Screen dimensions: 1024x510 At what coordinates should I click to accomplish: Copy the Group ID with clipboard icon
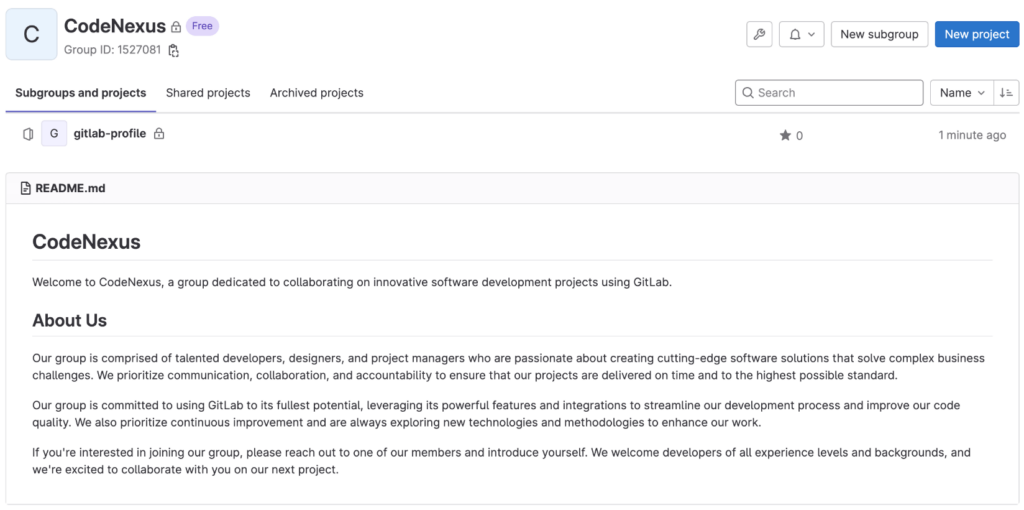(x=173, y=50)
